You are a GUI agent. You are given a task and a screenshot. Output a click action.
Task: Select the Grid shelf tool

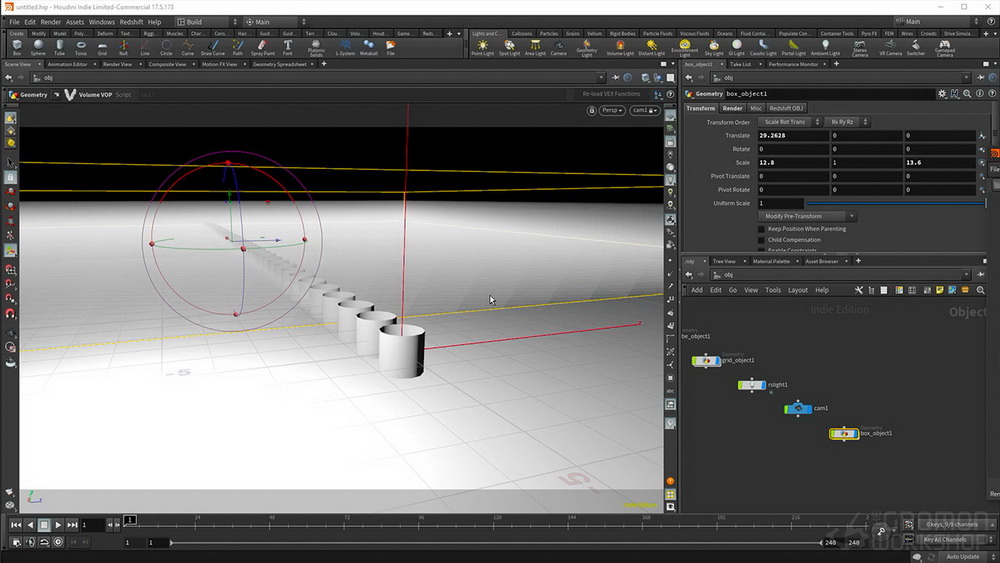(x=102, y=48)
